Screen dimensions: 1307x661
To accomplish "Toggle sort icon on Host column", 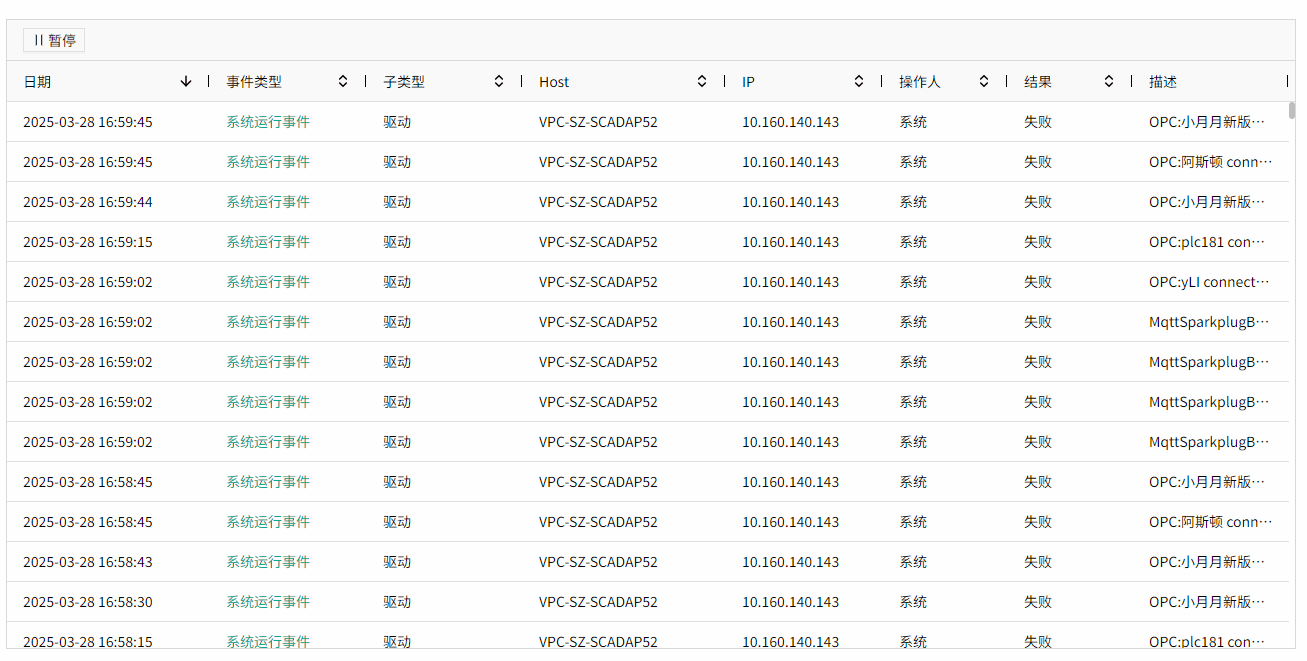I will click(702, 82).
